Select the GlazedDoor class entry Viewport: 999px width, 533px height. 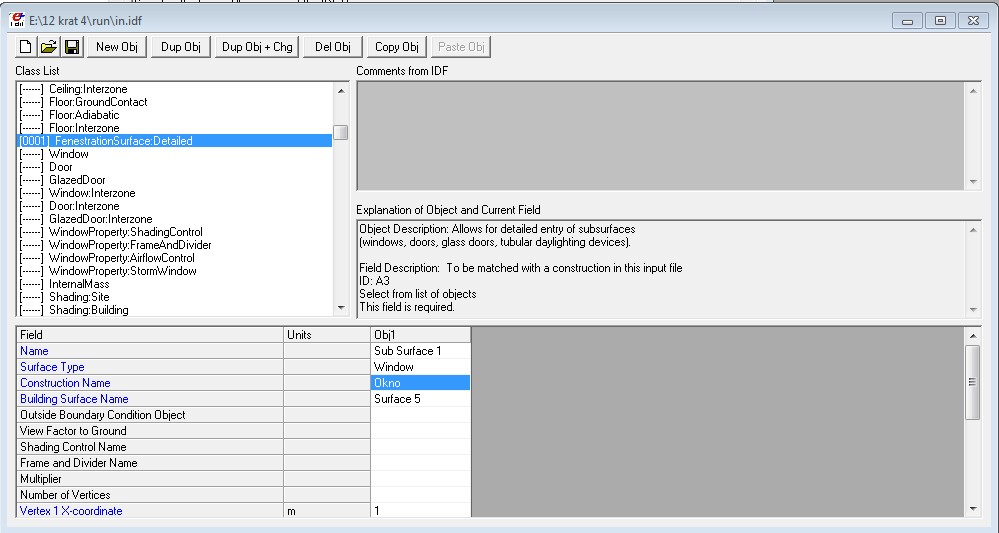[x=174, y=180]
